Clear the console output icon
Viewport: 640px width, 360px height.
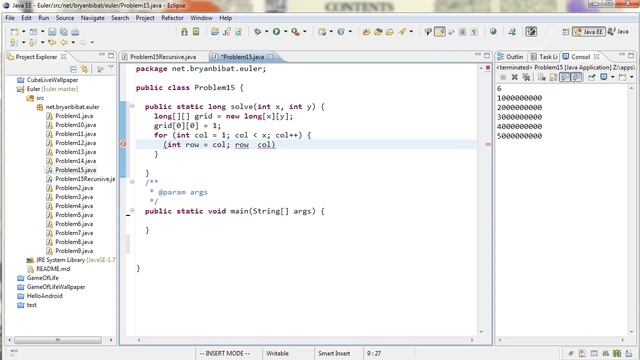(541, 77)
